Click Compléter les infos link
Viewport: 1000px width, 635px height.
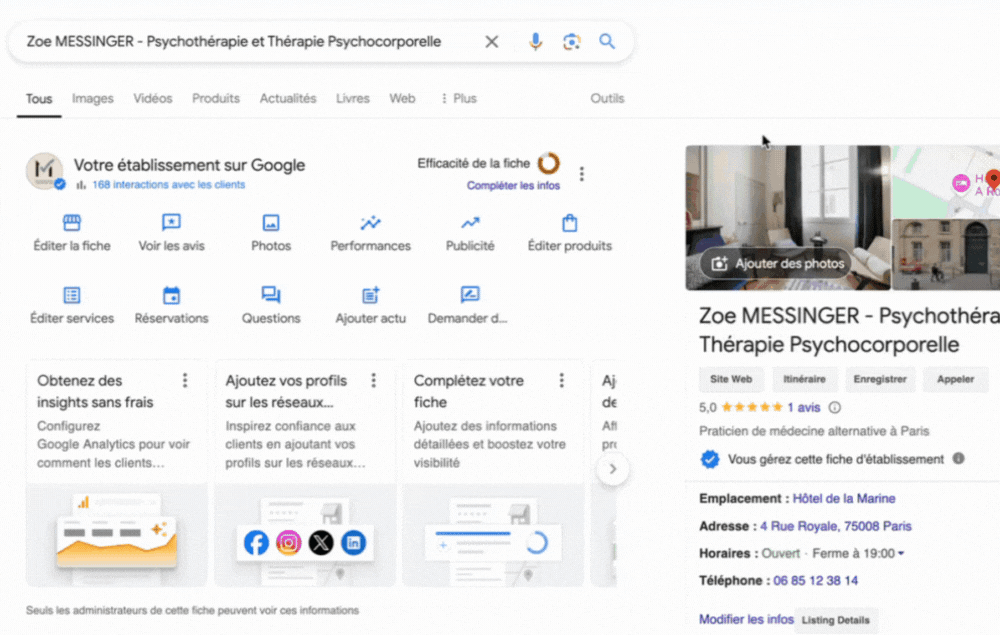pos(513,186)
